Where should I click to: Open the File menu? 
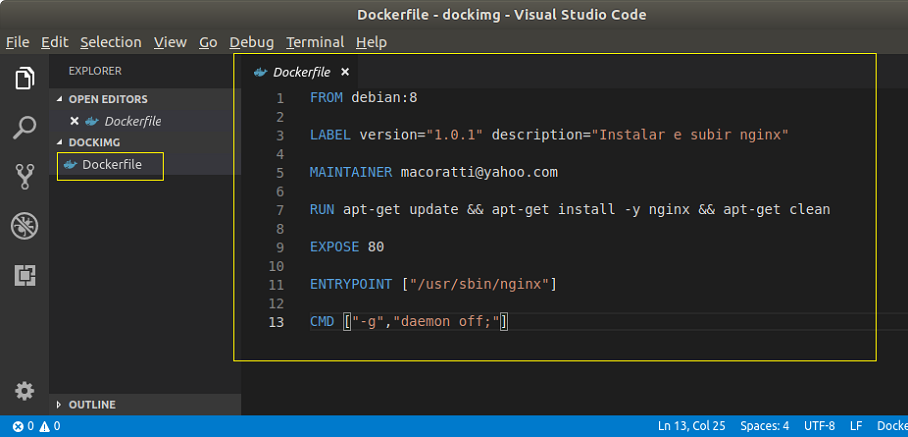[17, 42]
